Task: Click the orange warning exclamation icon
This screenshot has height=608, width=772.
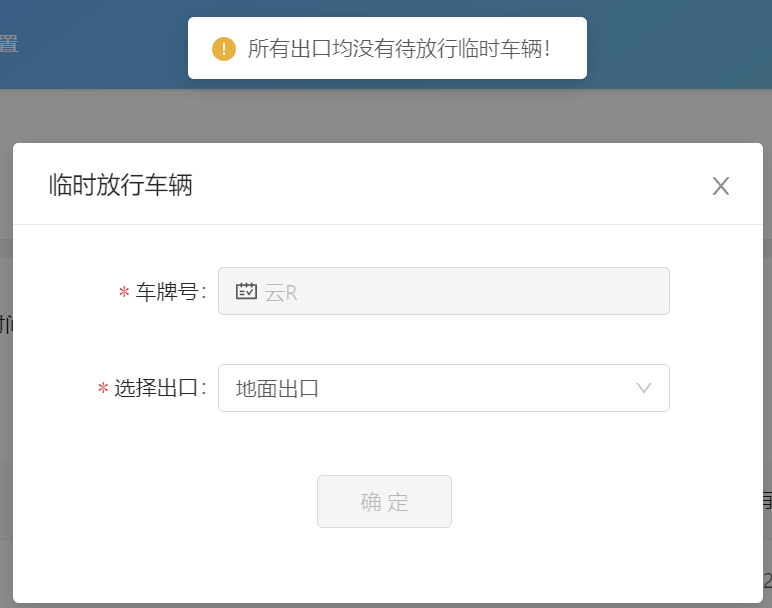Action: pos(224,49)
